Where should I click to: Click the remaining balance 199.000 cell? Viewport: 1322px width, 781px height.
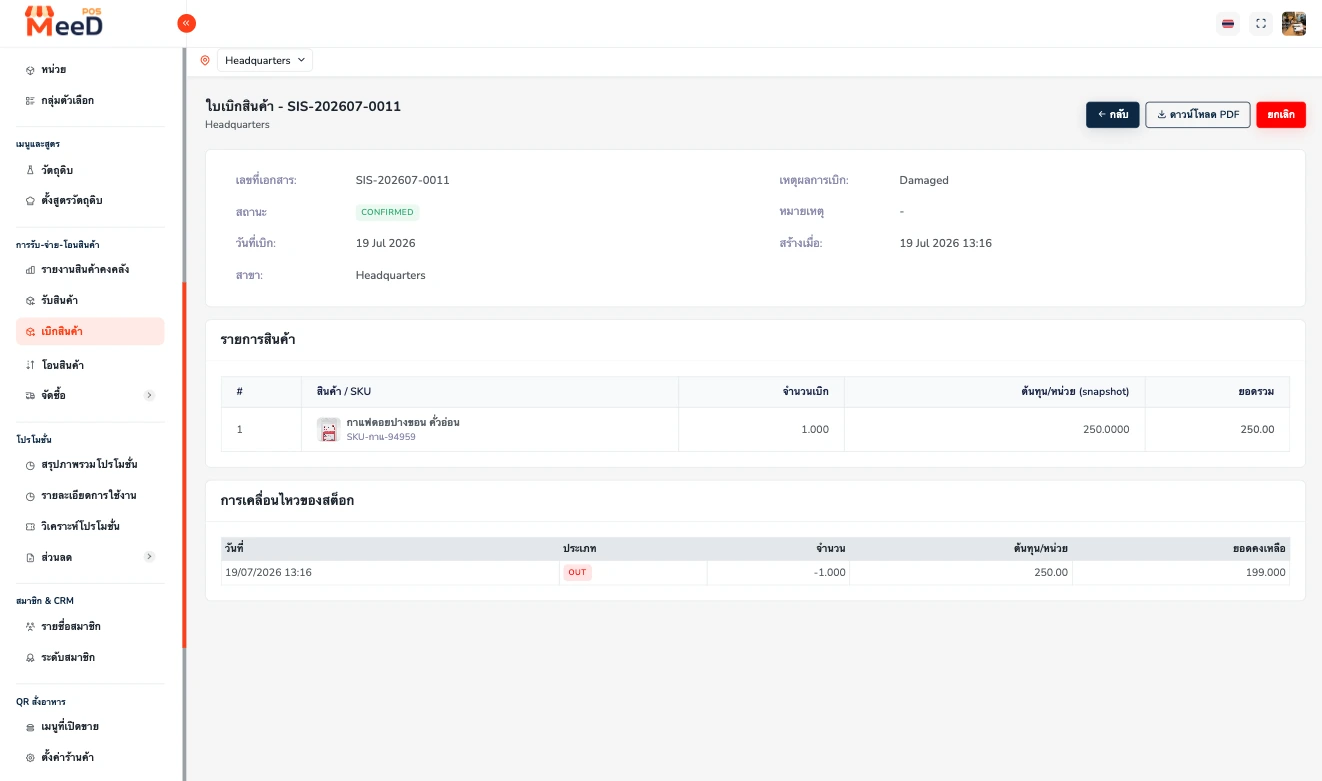[x=1180, y=572]
